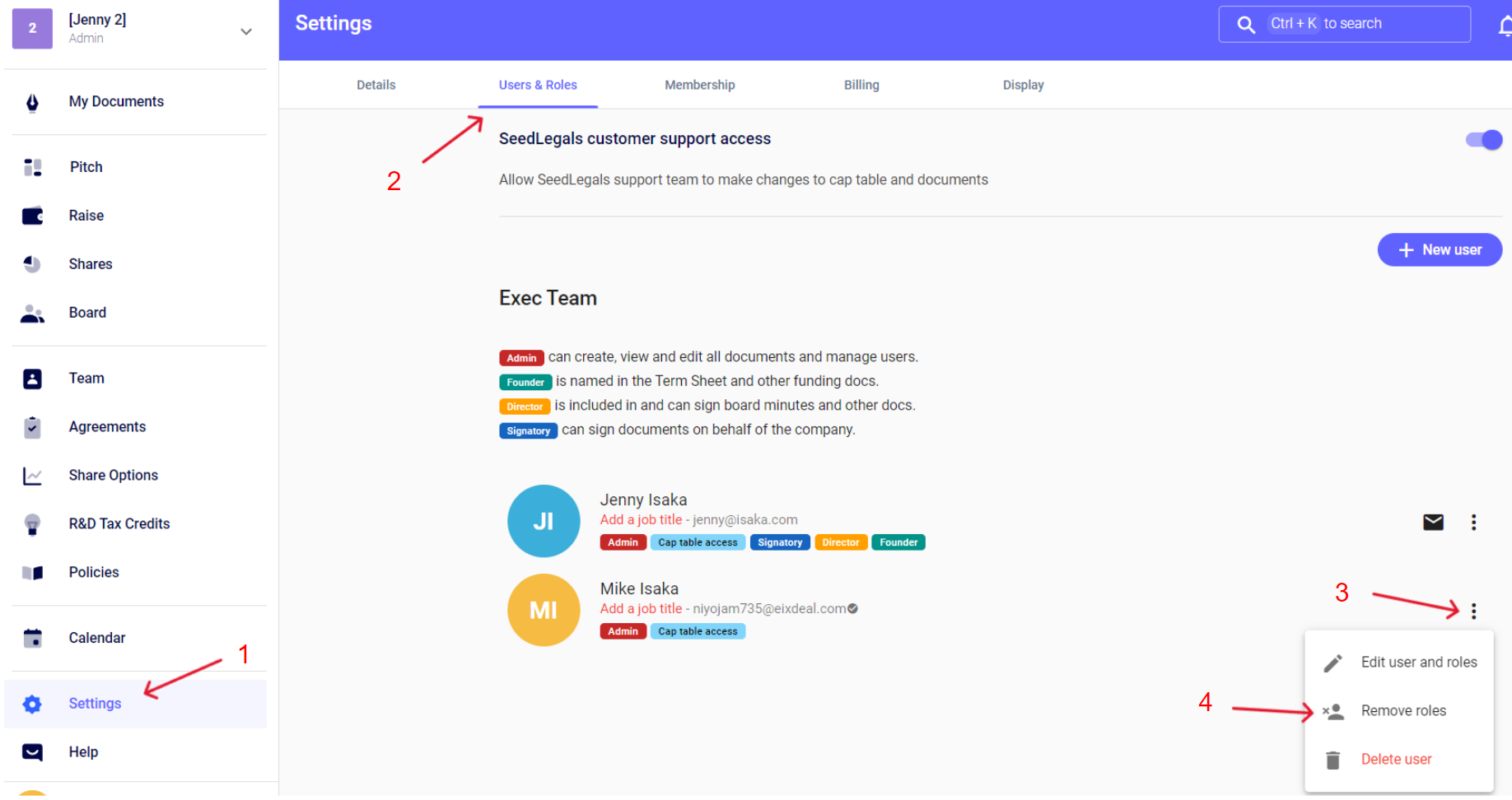Click the New user button
The width and height of the screenshot is (1512, 800).
click(1439, 249)
